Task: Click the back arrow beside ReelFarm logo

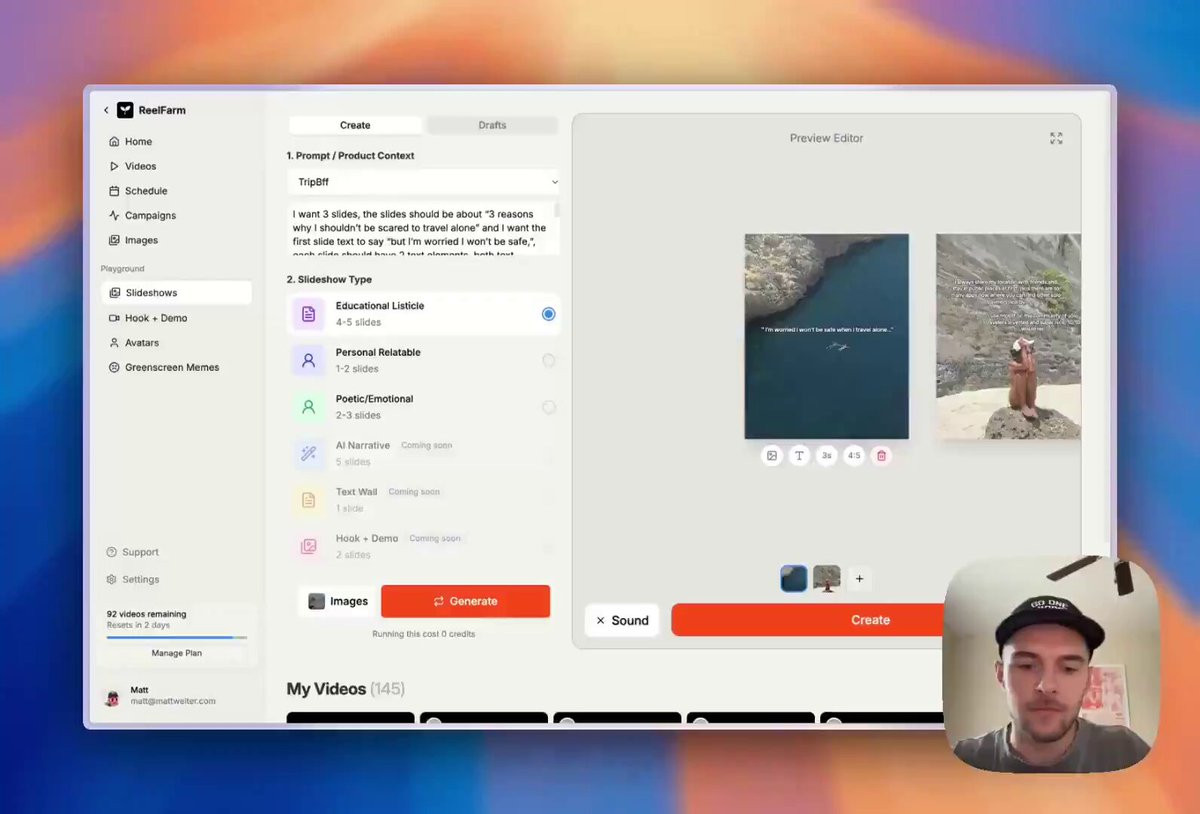Action: point(106,110)
